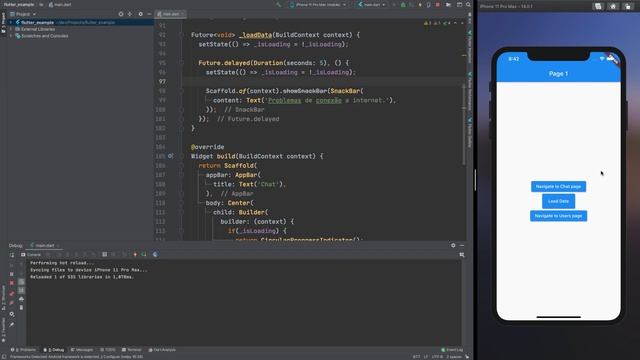Click the editor vertical scrollbar
The image size is (640, 360).
tap(464, 124)
